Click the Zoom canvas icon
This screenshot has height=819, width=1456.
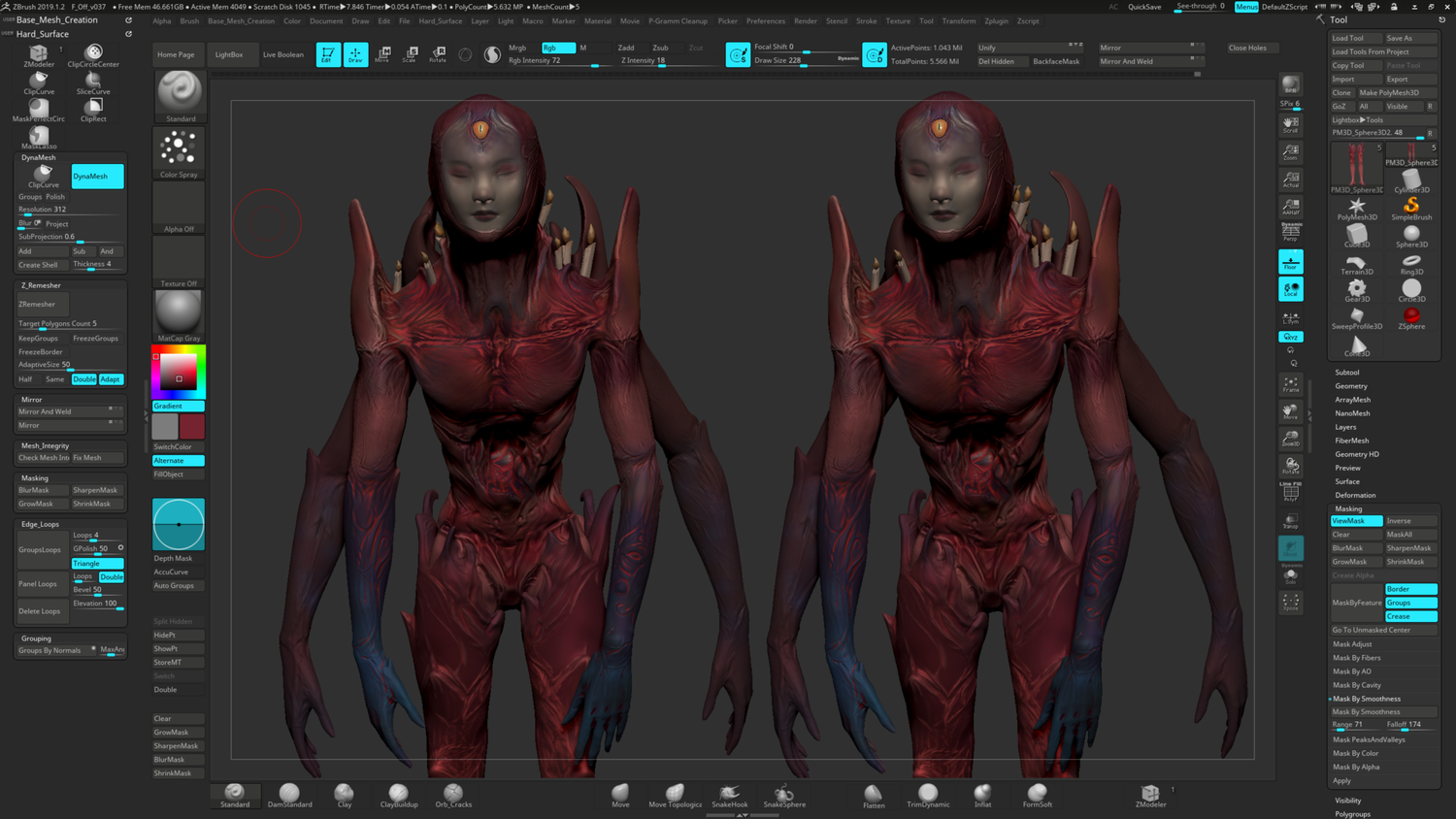[1290, 152]
